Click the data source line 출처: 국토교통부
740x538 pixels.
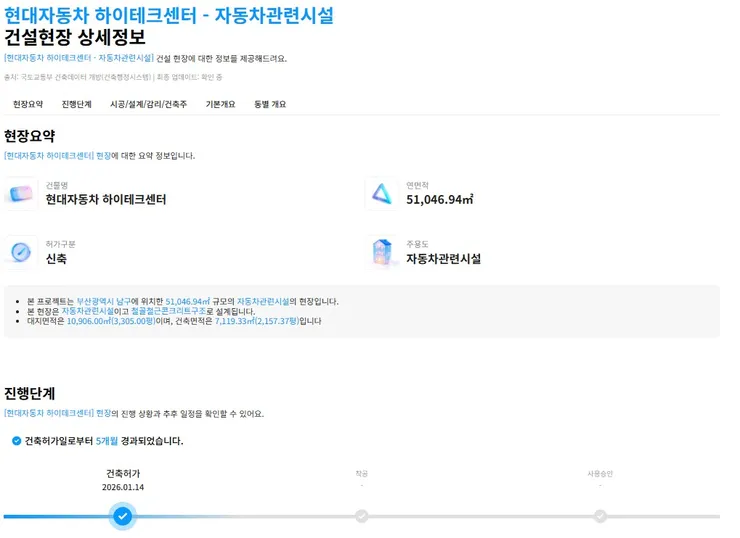click(113, 77)
